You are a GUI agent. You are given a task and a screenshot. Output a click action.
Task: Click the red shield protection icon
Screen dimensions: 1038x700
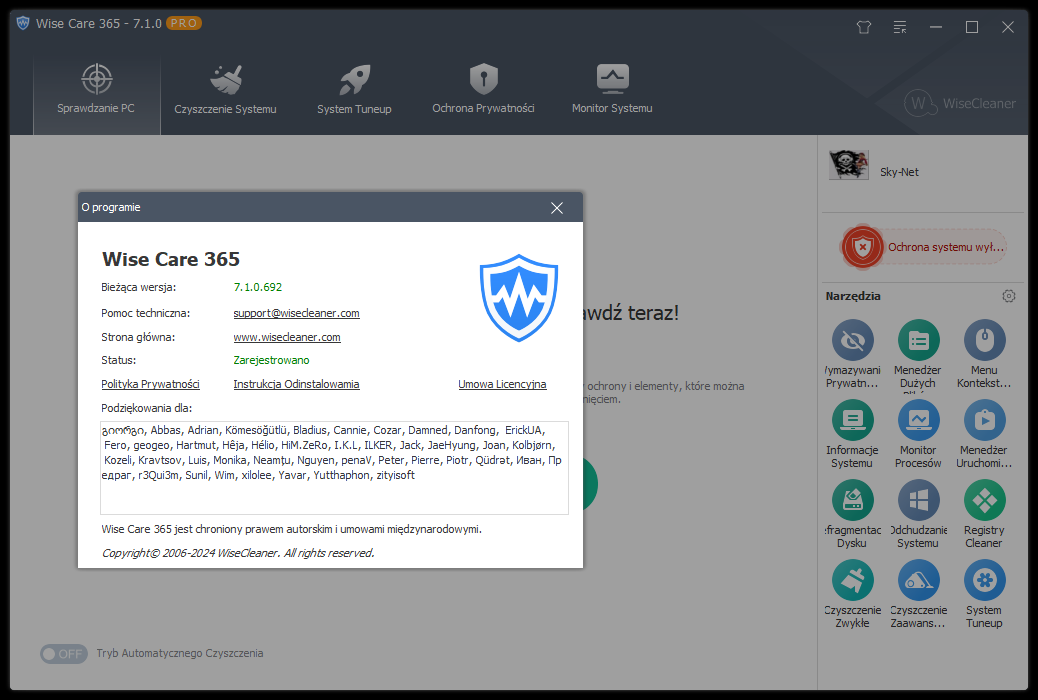(x=863, y=248)
